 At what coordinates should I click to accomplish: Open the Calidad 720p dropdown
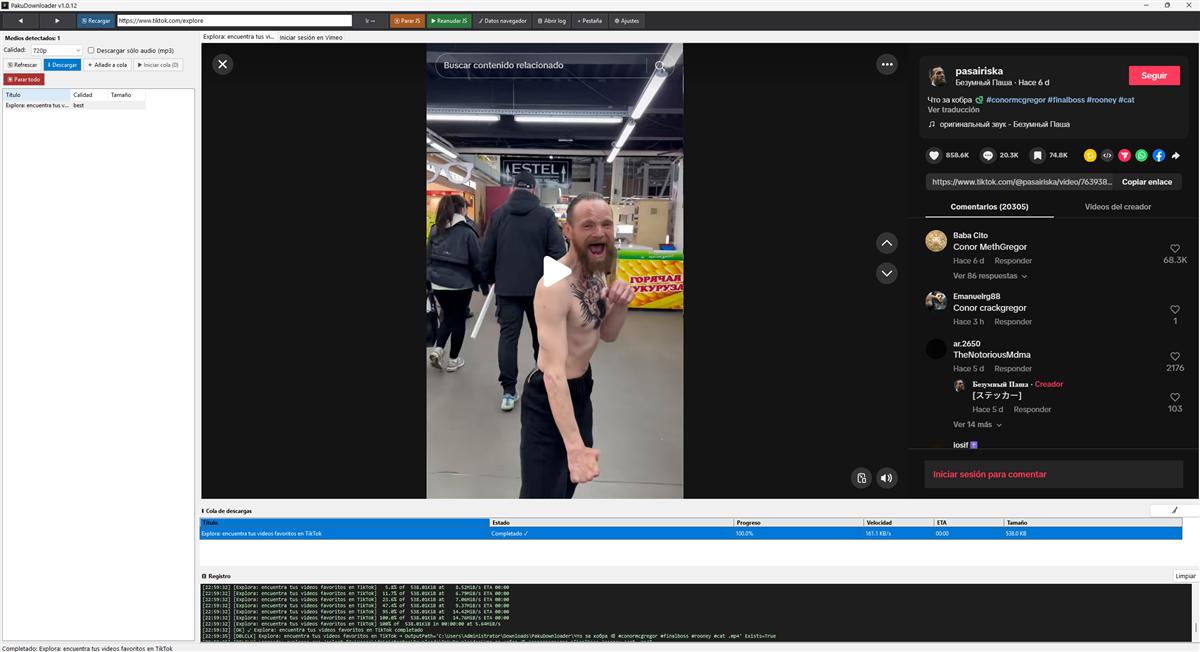point(56,50)
